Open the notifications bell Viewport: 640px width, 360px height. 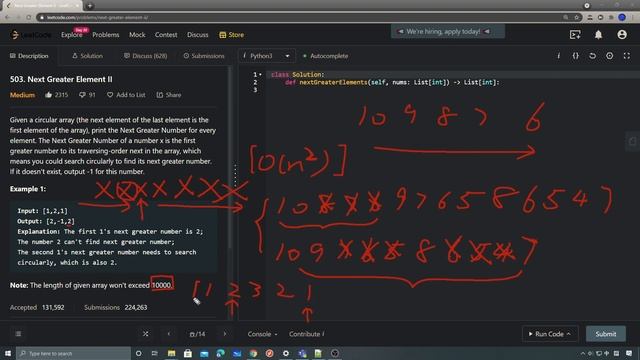pos(598,35)
